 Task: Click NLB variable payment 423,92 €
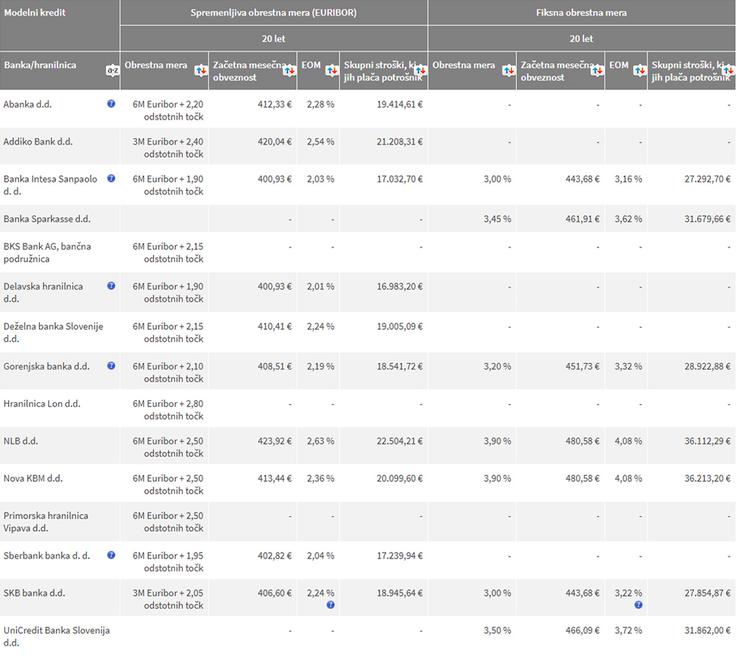pos(275,441)
